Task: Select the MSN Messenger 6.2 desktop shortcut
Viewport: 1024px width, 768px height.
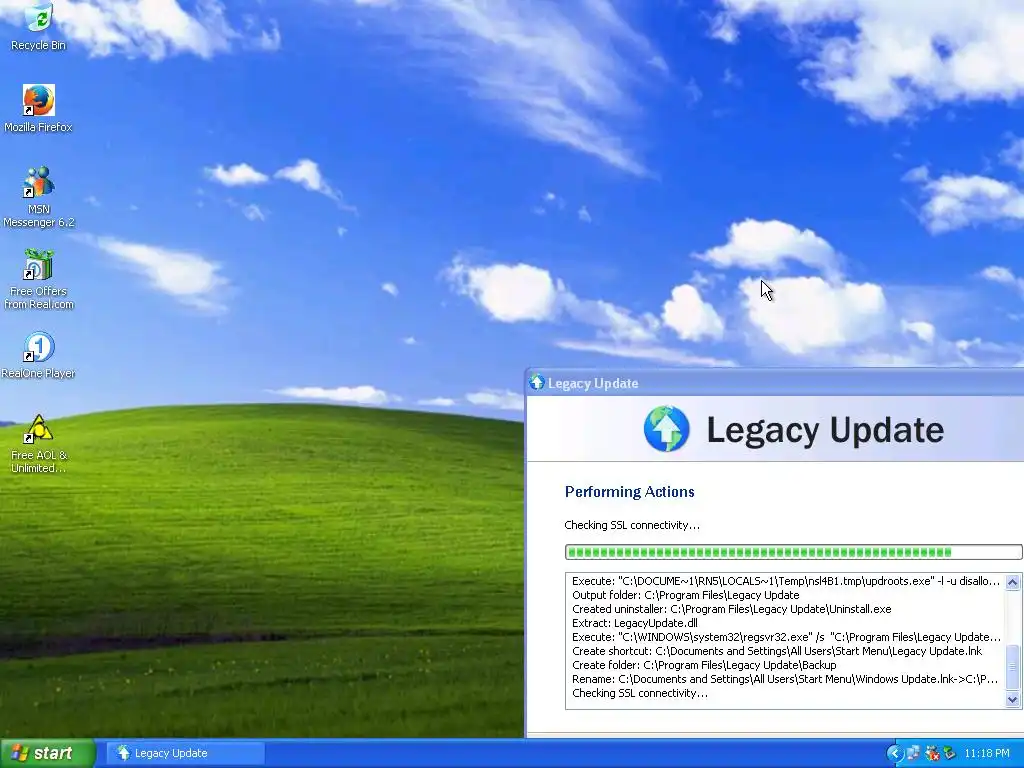Action: [x=39, y=197]
